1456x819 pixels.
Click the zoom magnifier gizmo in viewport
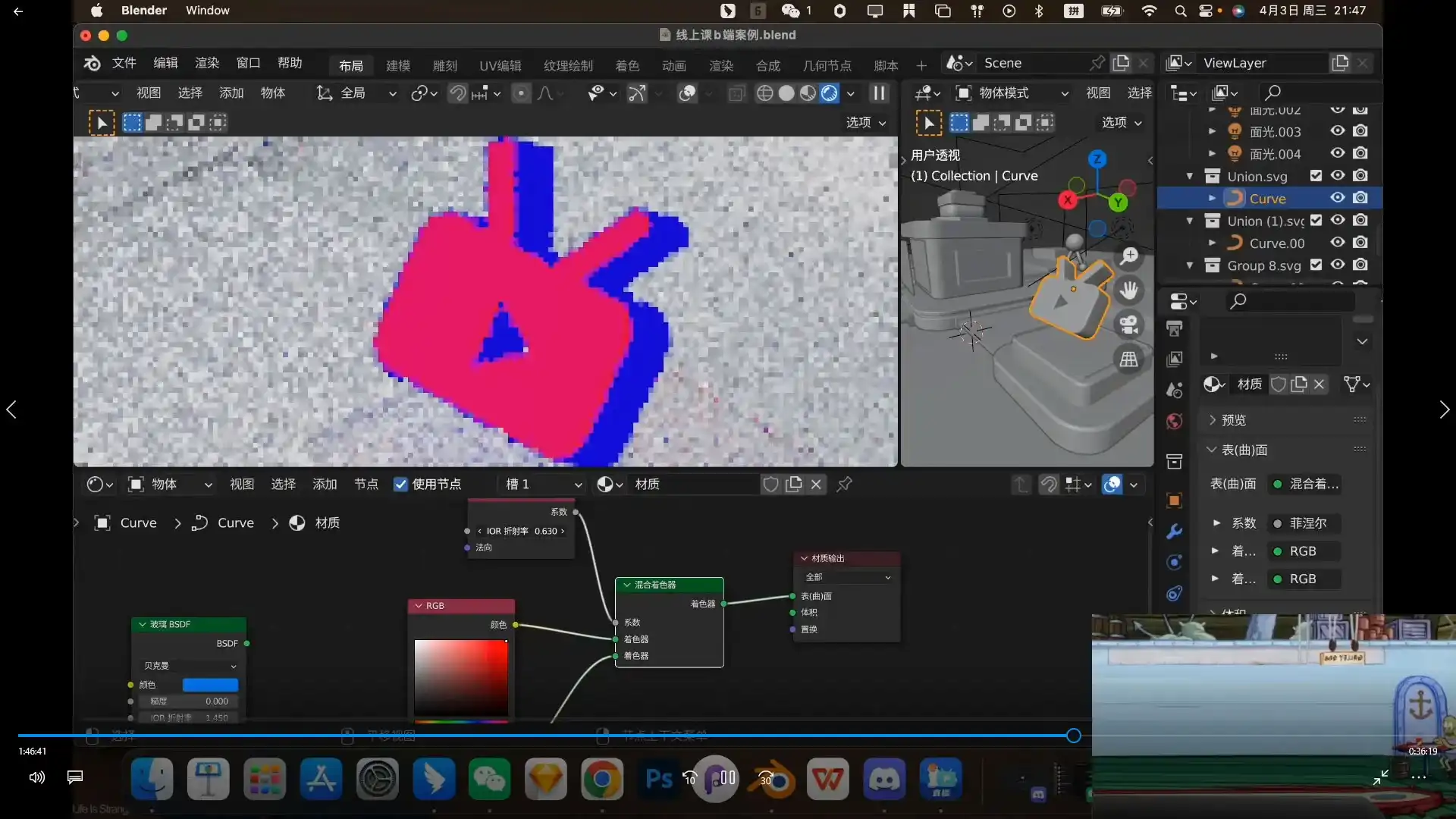pyautogui.click(x=1129, y=256)
